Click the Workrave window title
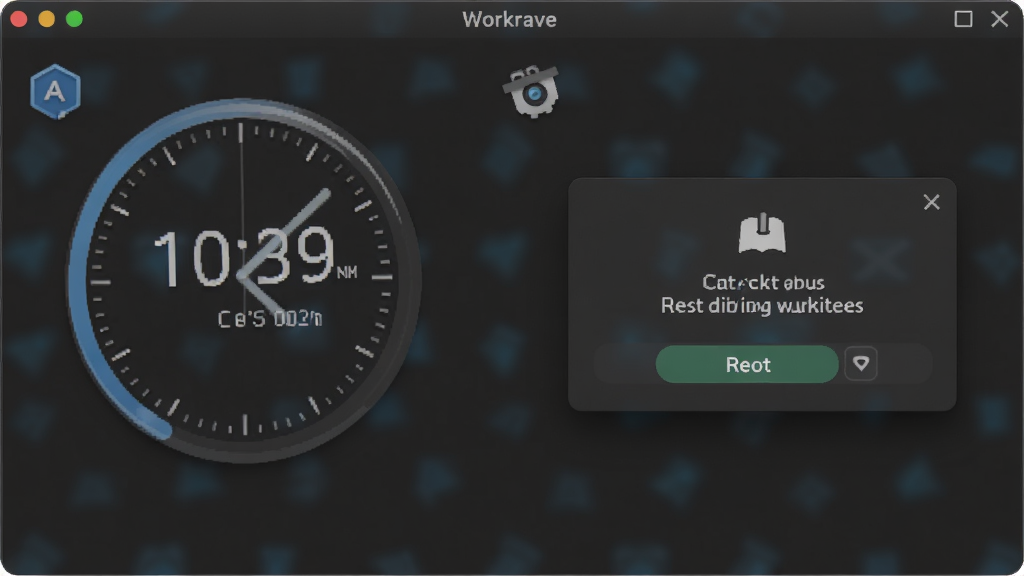The height and width of the screenshot is (576, 1024). pos(509,20)
